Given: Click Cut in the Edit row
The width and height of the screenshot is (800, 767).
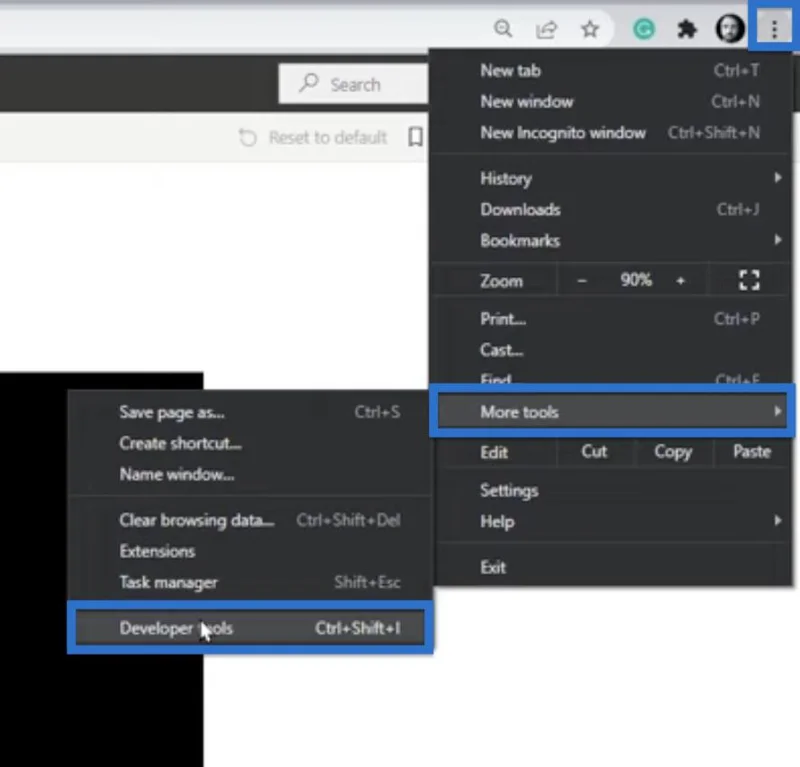Looking at the screenshot, I should click(594, 452).
